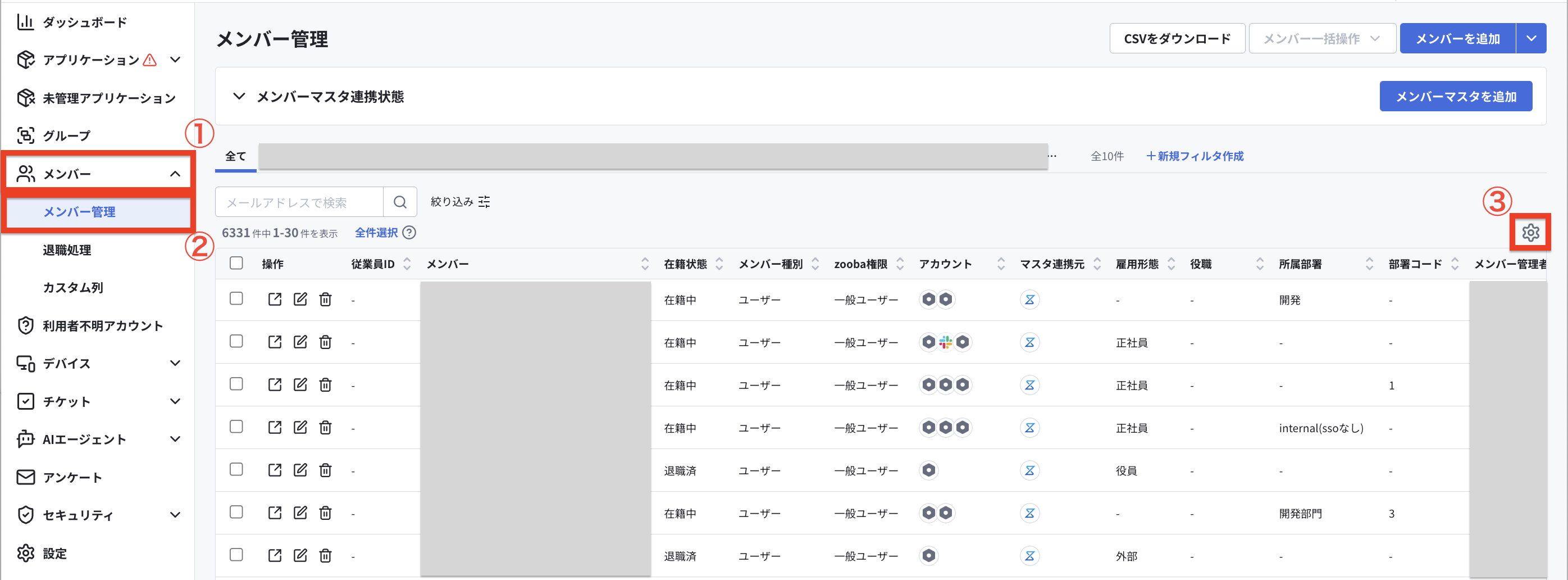Click the Security shield icon
The width and height of the screenshot is (1568, 580).
click(26, 515)
